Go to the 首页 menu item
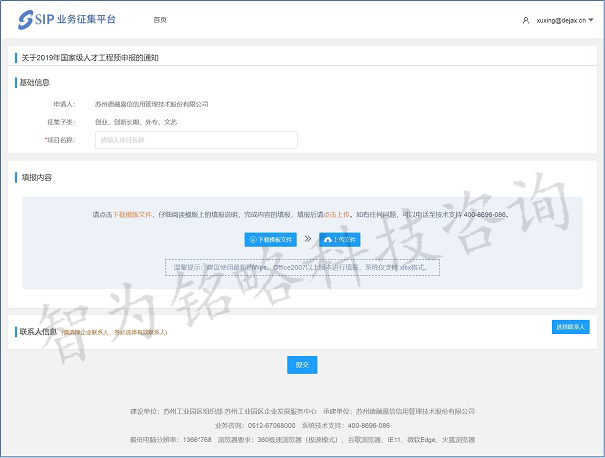This screenshot has height=458, width=605. [160, 20]
